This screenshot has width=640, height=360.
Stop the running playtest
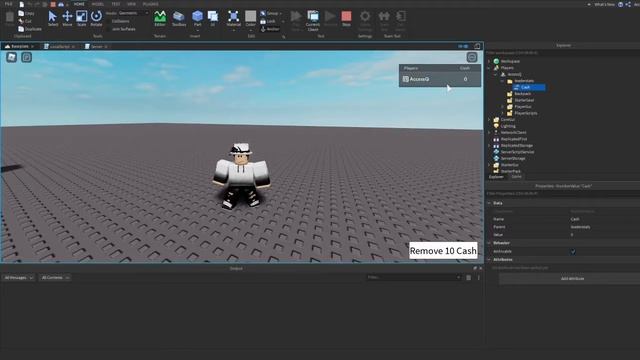(346, 19)
